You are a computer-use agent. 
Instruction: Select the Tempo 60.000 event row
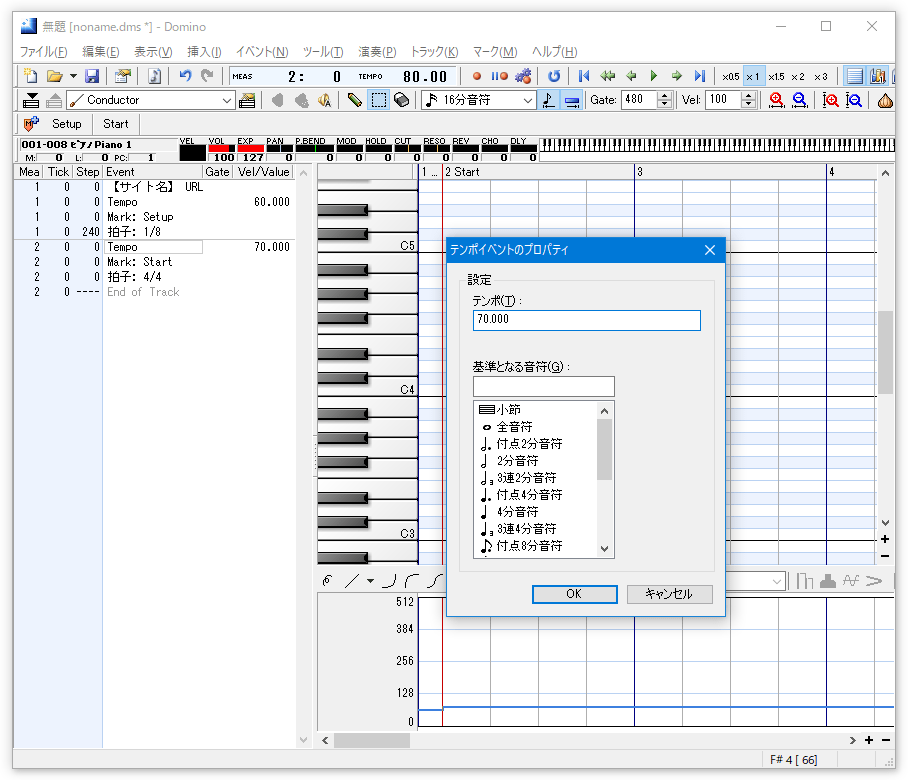tap(155, 202)
